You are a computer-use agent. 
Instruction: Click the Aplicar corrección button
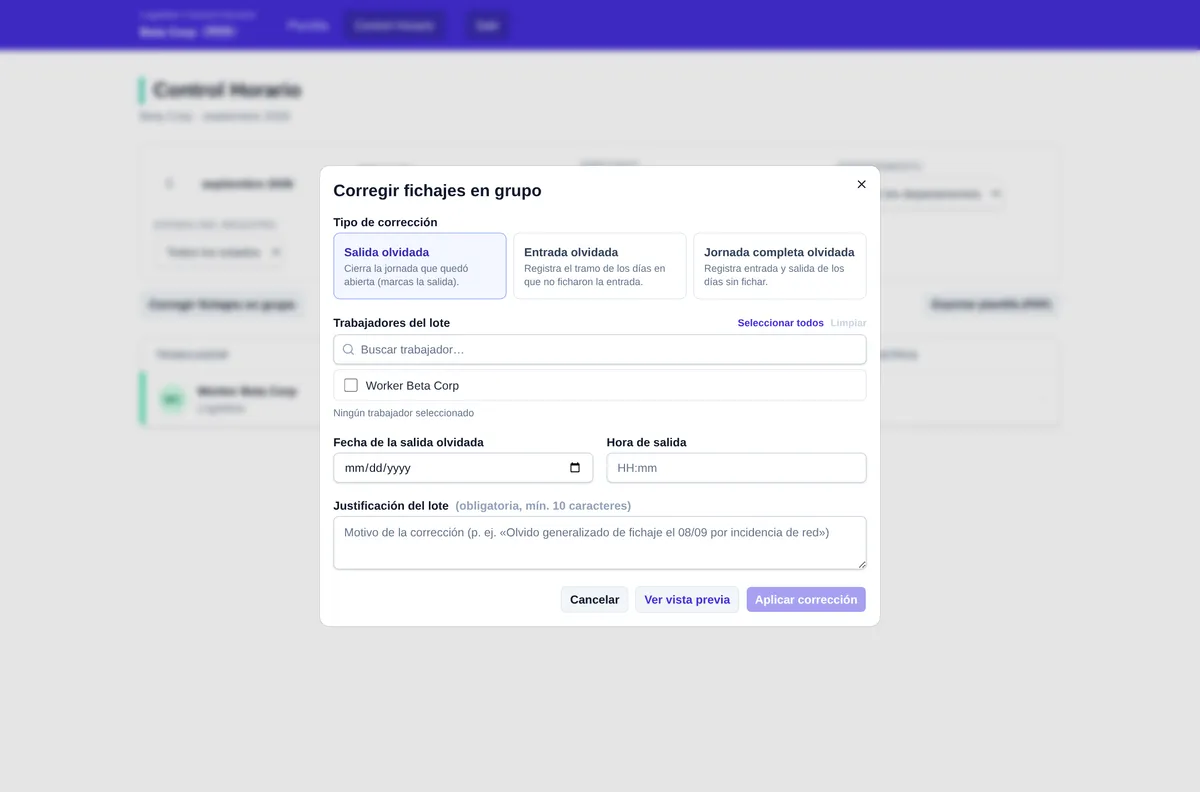click(806, 599)
